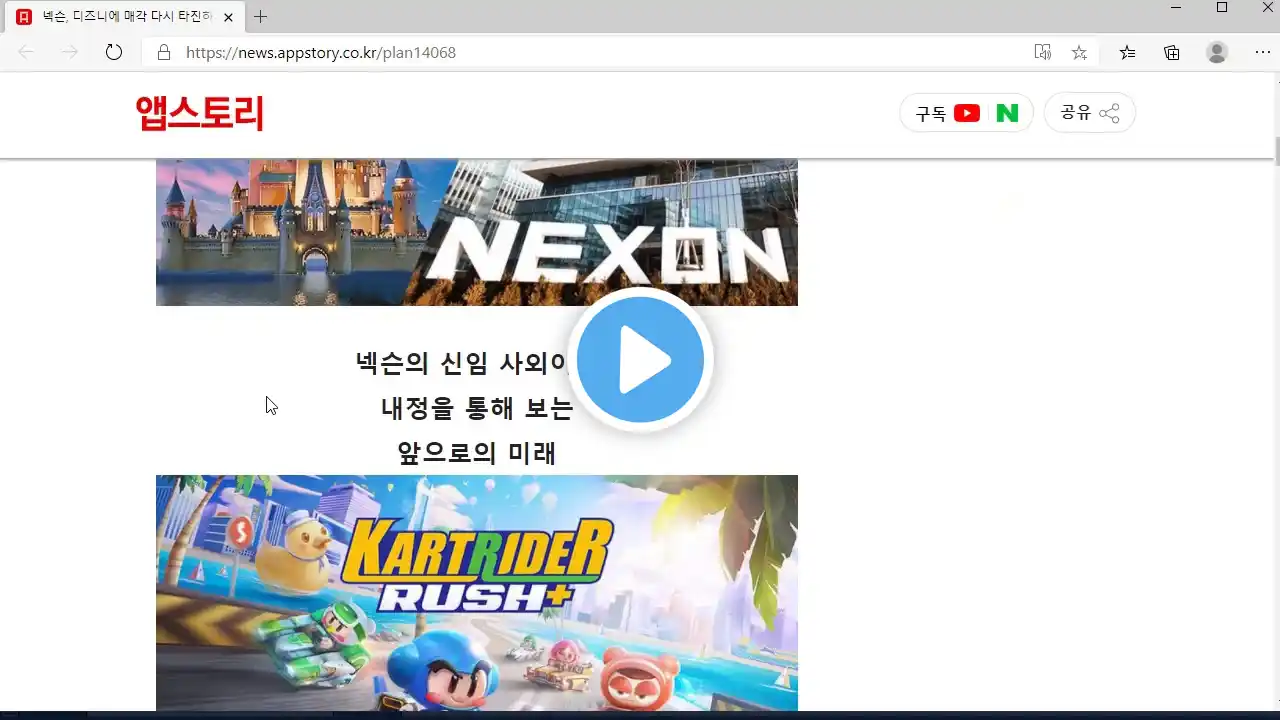Click the 공유 share button
This screenshot has width=1280, height=720.
pos(1089,113)
